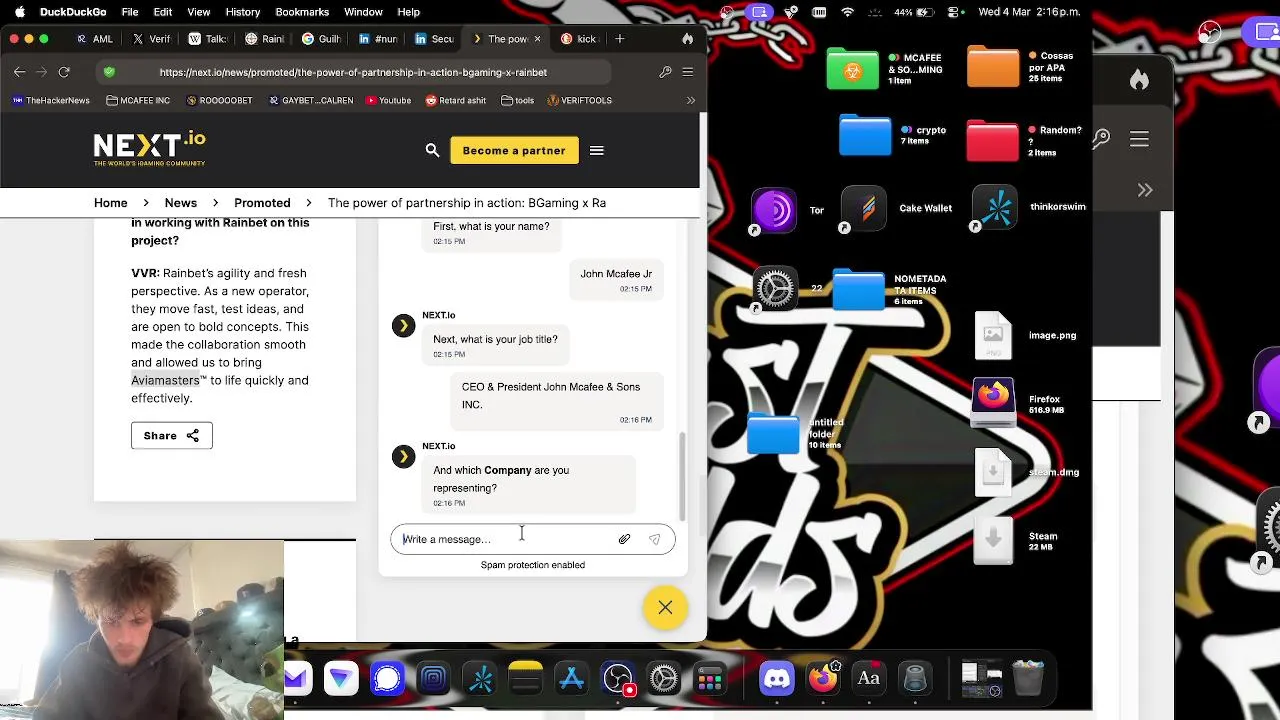1280x720 pixels.
Task: Open the Bookmarks menu
Action: click(x=302, y=12)
